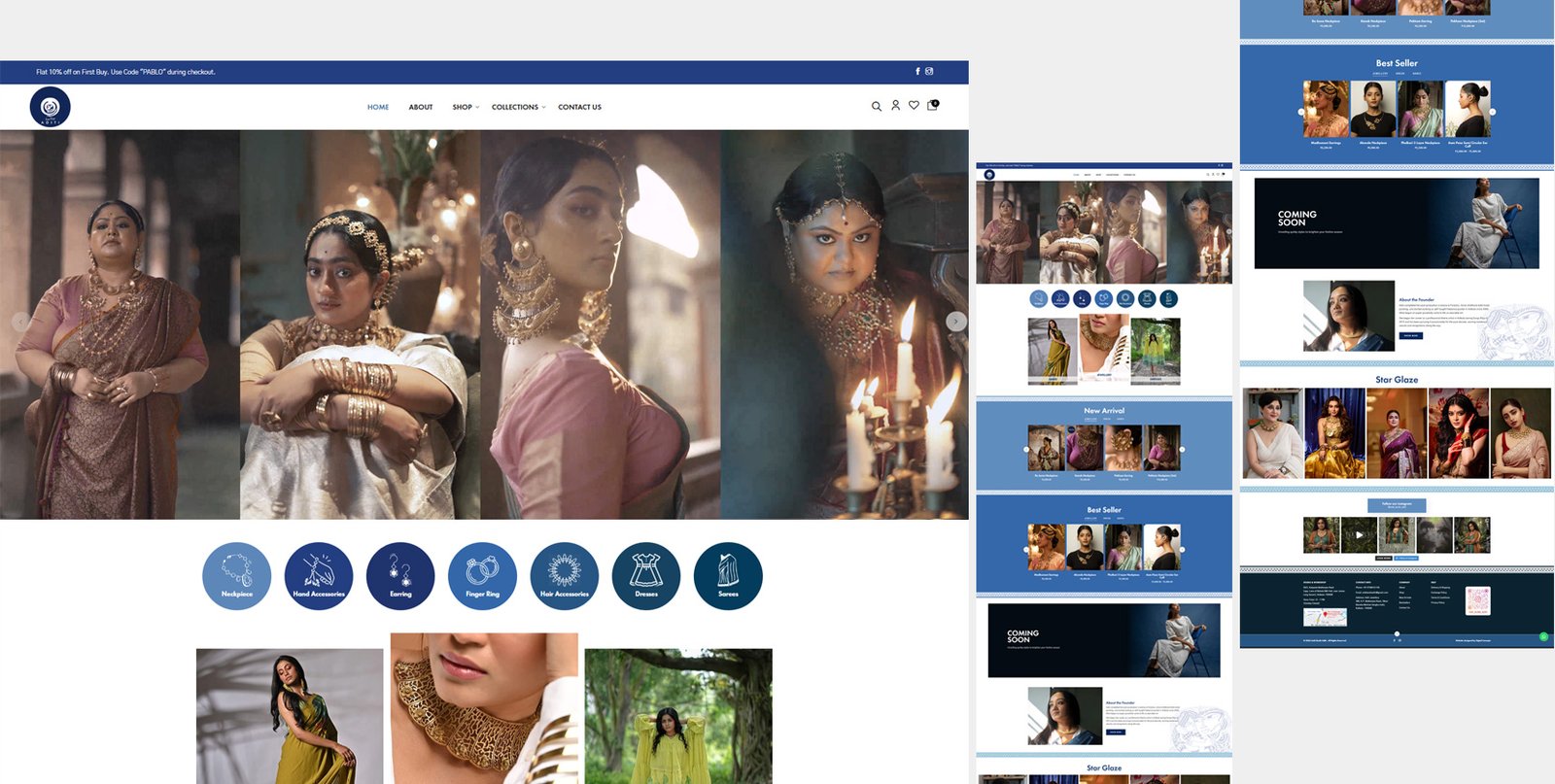Click the site logo in header
This screenshot has height=784, width=1555.
(51, 107)
